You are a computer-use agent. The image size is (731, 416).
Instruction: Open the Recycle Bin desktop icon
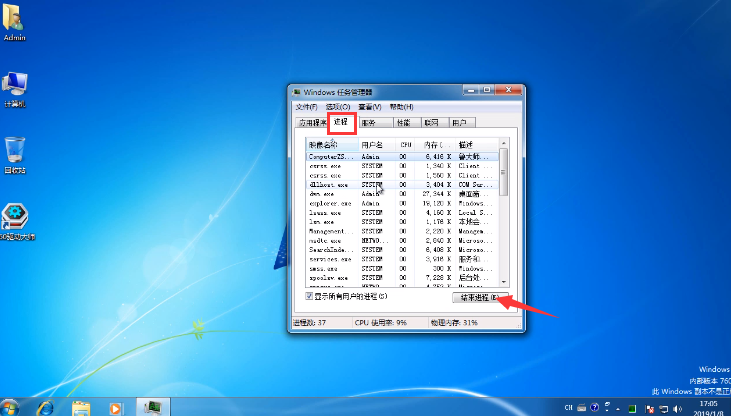click(15, 152)
